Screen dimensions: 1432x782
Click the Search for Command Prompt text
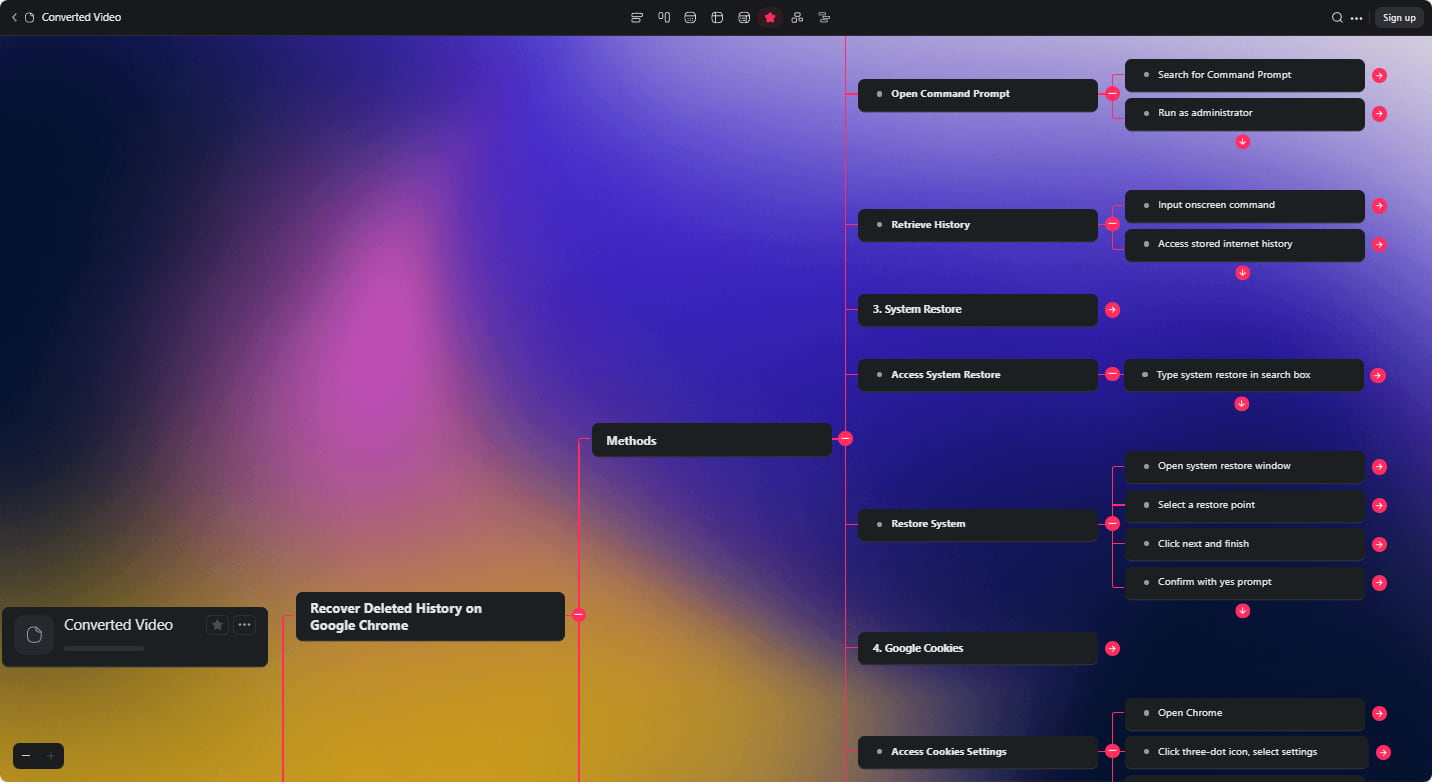[1224, 75]
